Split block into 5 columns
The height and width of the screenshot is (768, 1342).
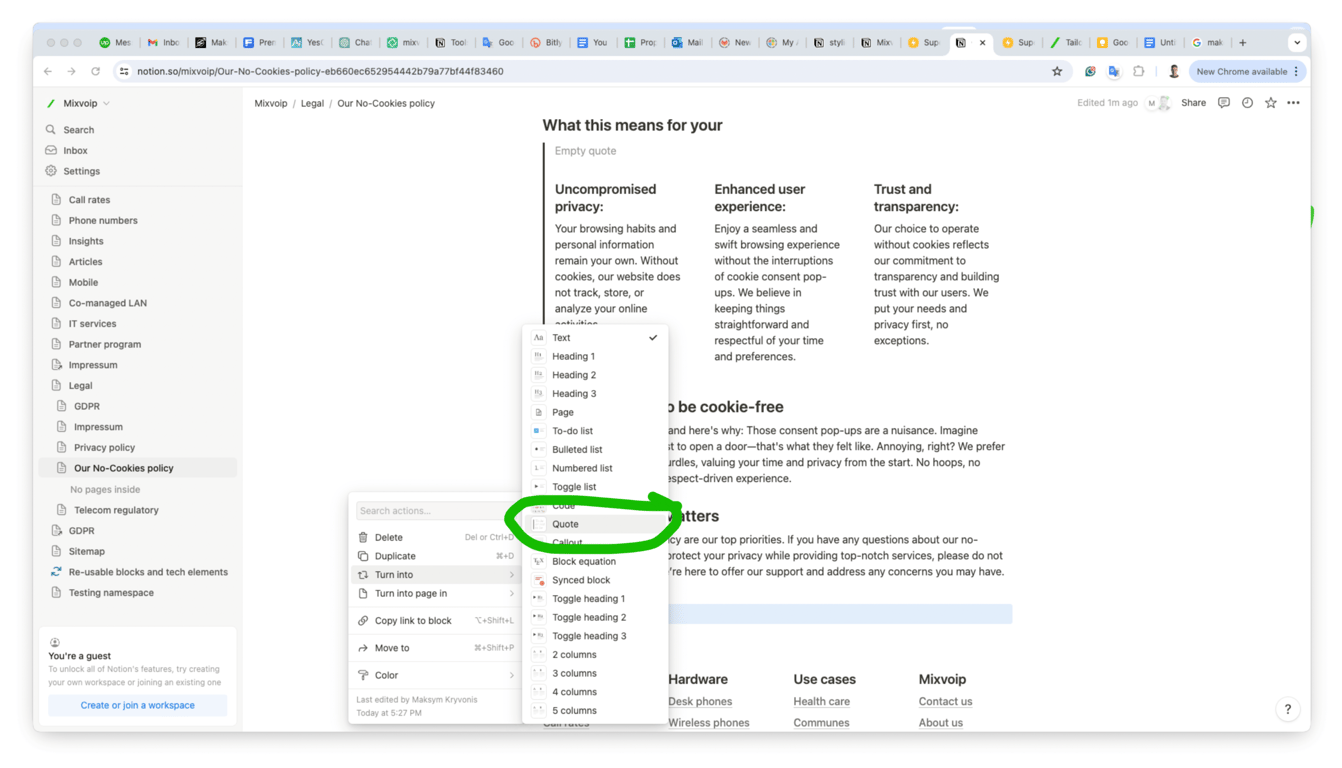click(x=595, y=711)
